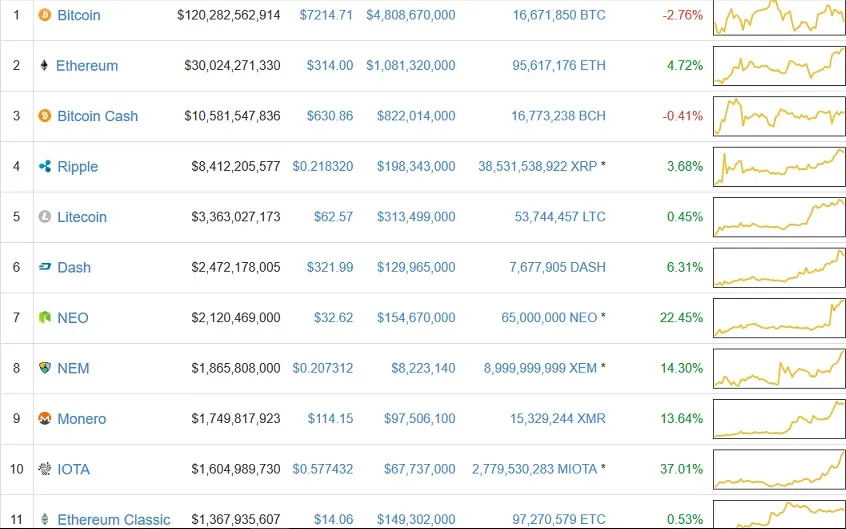846x529 pixels.
Task: Open Bitcoin 7-day price graph
Action: pos(779,17)
